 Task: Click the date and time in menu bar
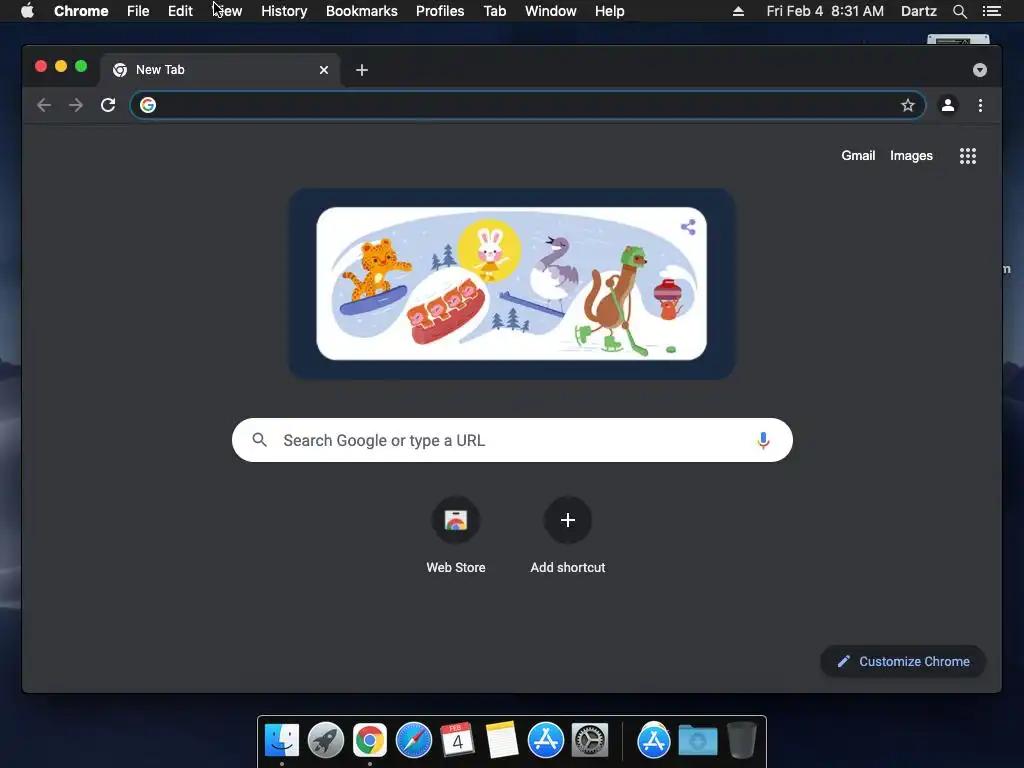point(825,11)
